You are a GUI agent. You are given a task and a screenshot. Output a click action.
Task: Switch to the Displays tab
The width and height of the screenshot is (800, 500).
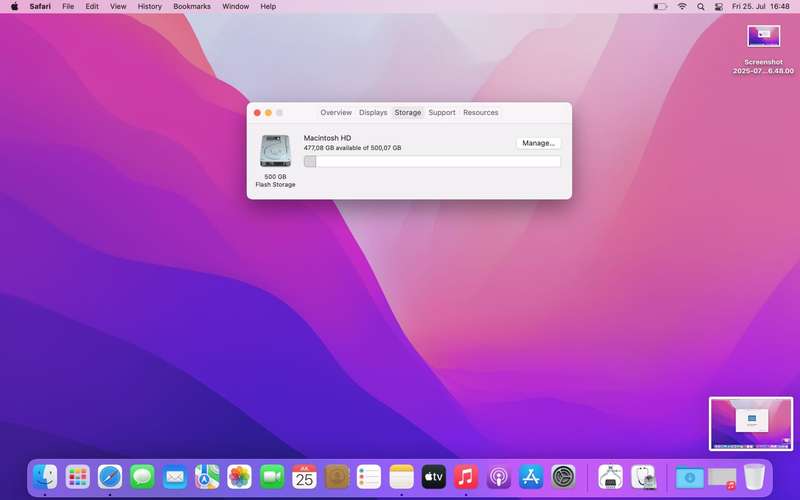click(373, 112)
